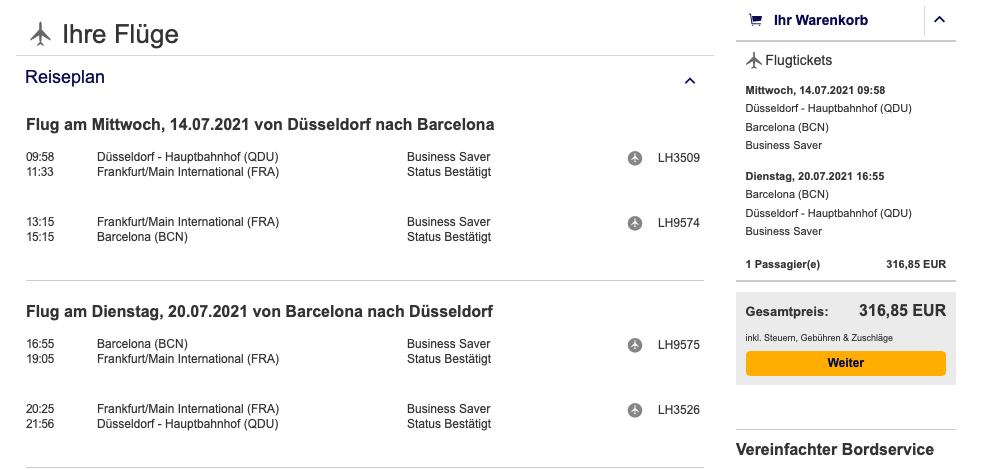Click the aircraft icon for flight LH9575
990x470 pixels.
634,345
